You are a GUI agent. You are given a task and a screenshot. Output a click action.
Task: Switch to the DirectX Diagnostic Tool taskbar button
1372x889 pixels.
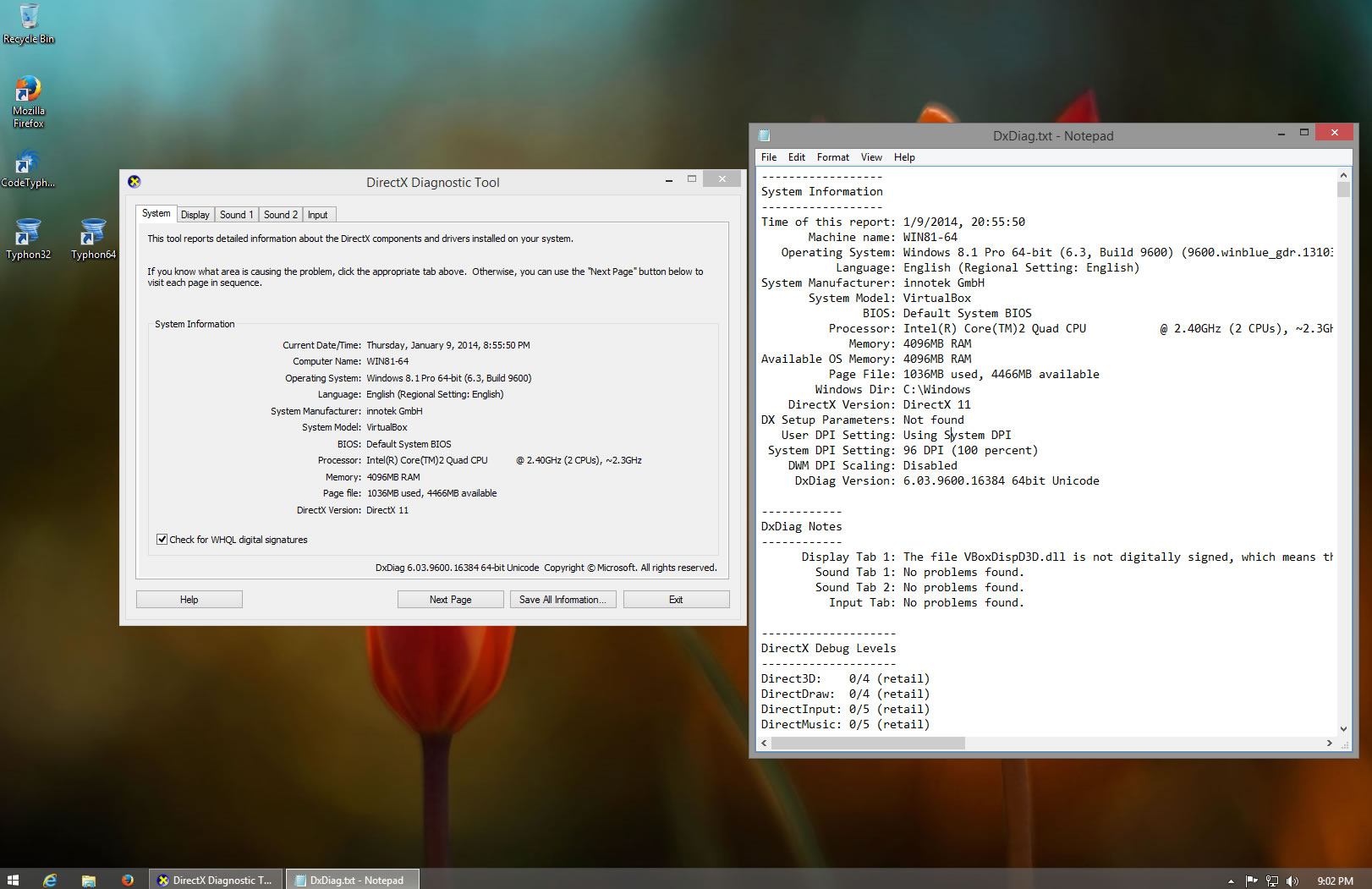217,880
